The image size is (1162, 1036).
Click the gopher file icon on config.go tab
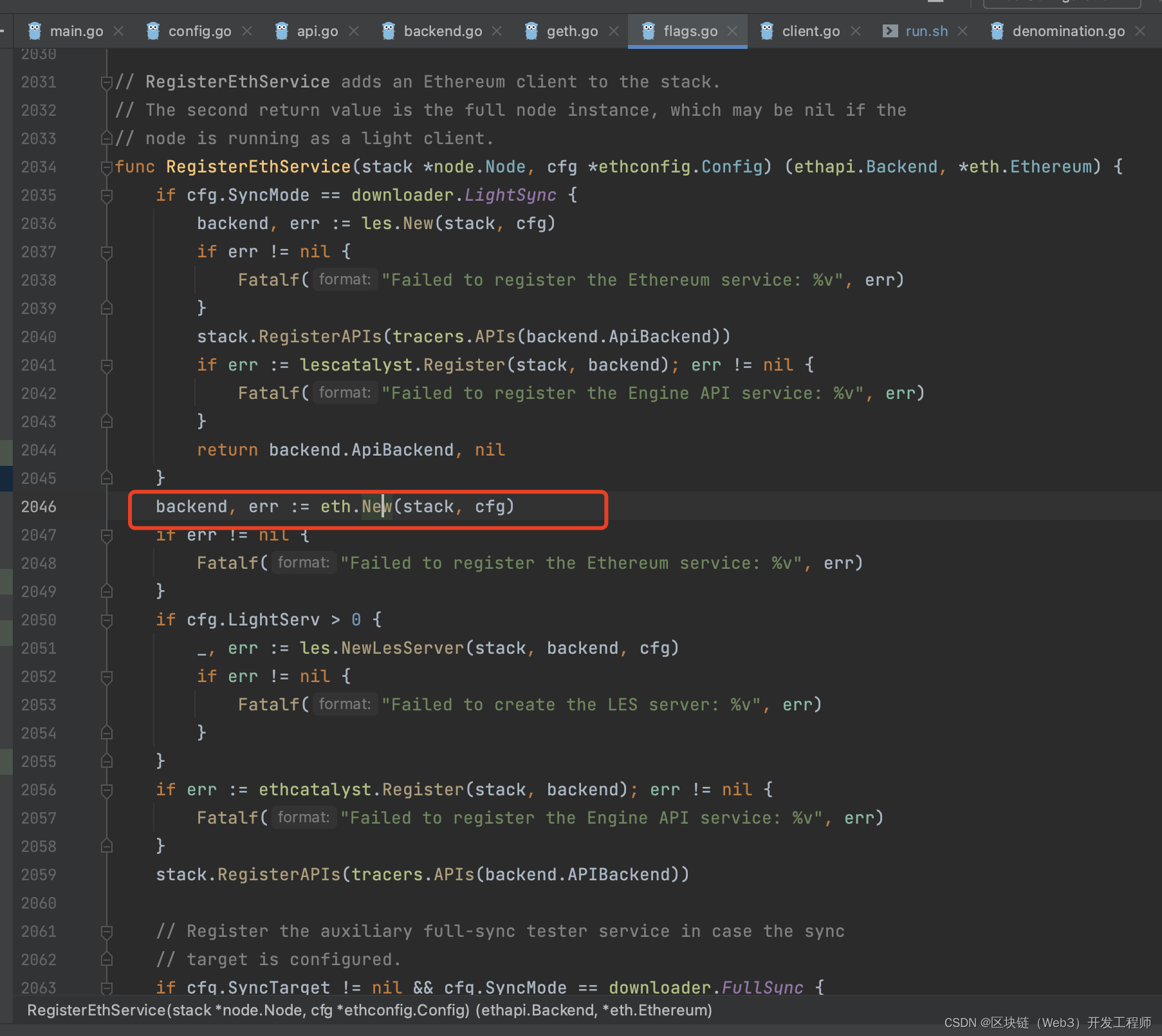[153, 31]
